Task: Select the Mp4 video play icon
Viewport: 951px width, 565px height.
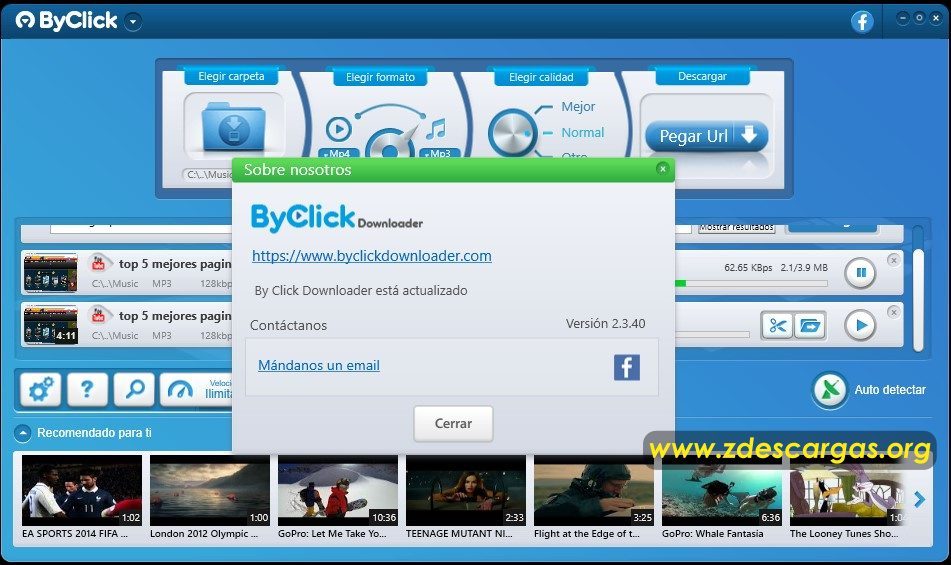Action: click(338, 129)
